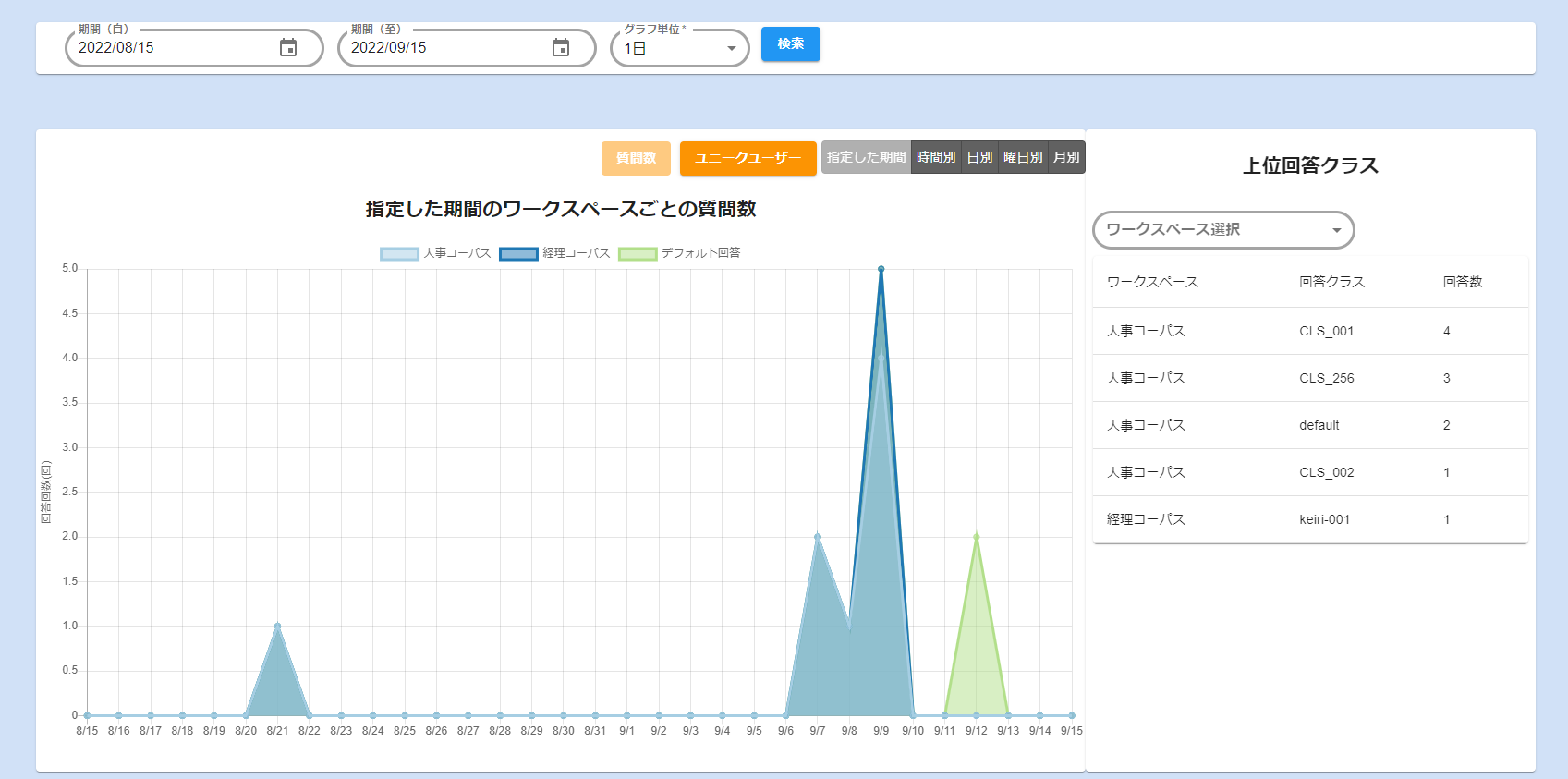Click the 検索 search button
This screenshot has height=779, width=1568.
790,44
